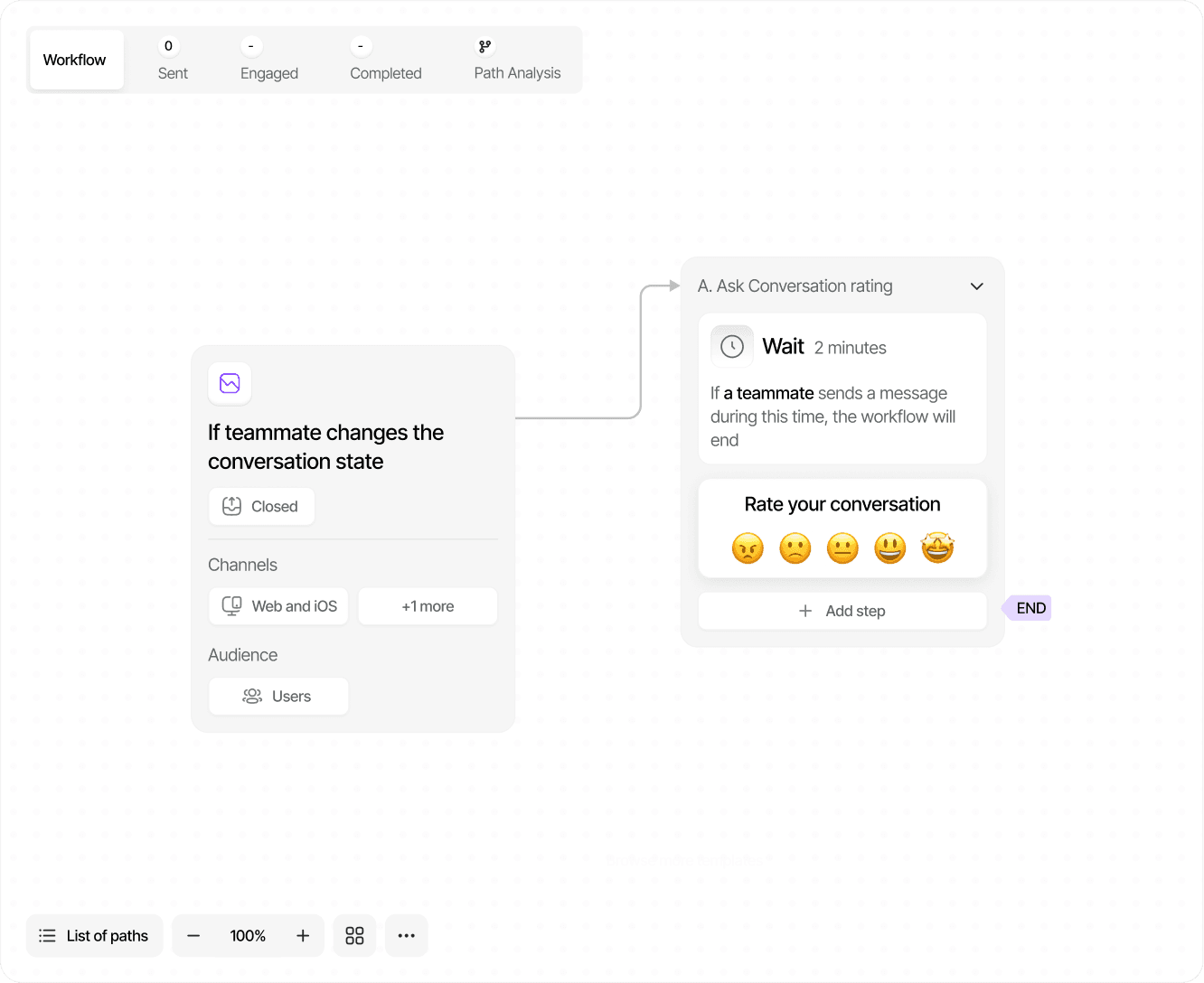Click the Add step button
Viewport: 1204px width, 983px height.
coord(842,611)
